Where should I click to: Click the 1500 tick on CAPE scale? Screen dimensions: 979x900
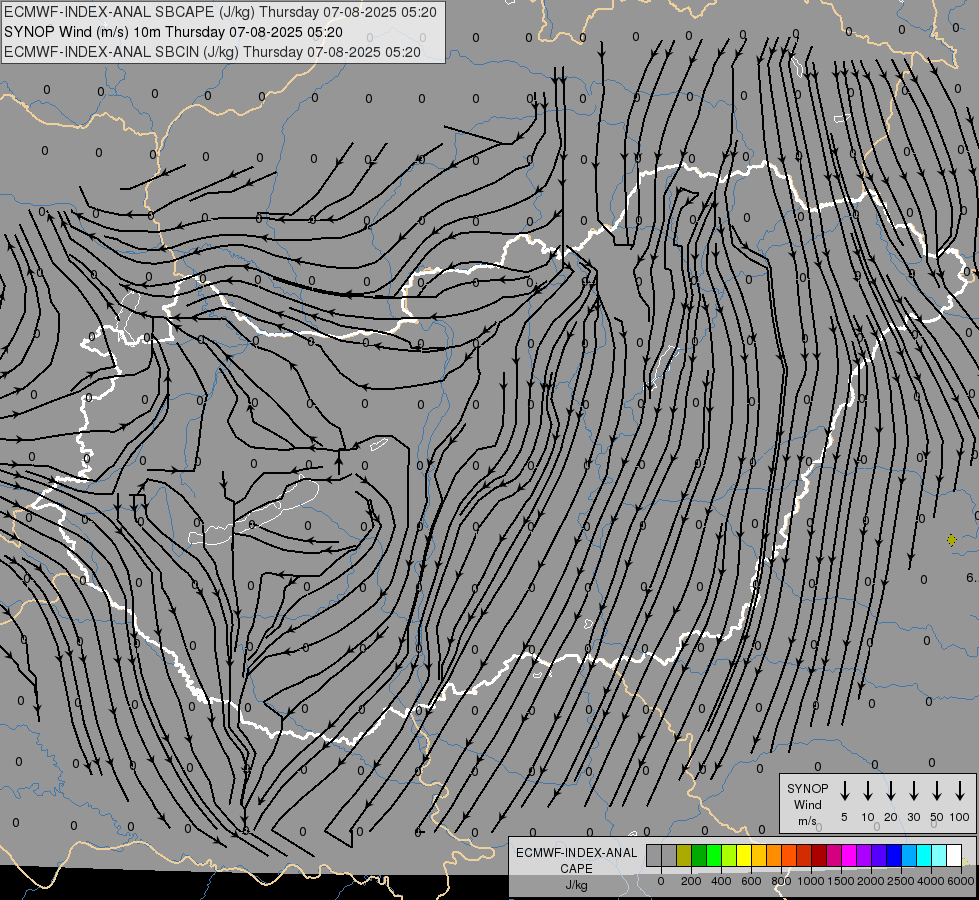[841, 881]
